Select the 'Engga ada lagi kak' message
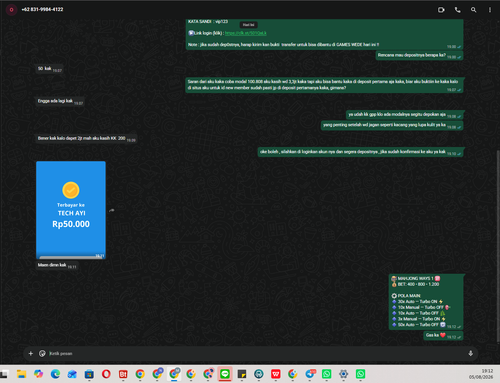 60,101
